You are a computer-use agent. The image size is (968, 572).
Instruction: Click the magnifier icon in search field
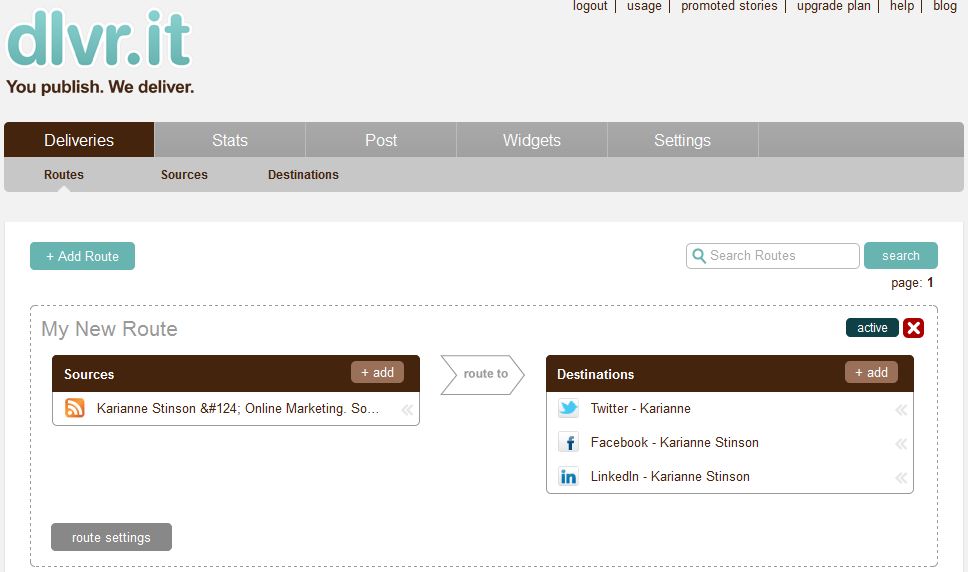[698, 256]
